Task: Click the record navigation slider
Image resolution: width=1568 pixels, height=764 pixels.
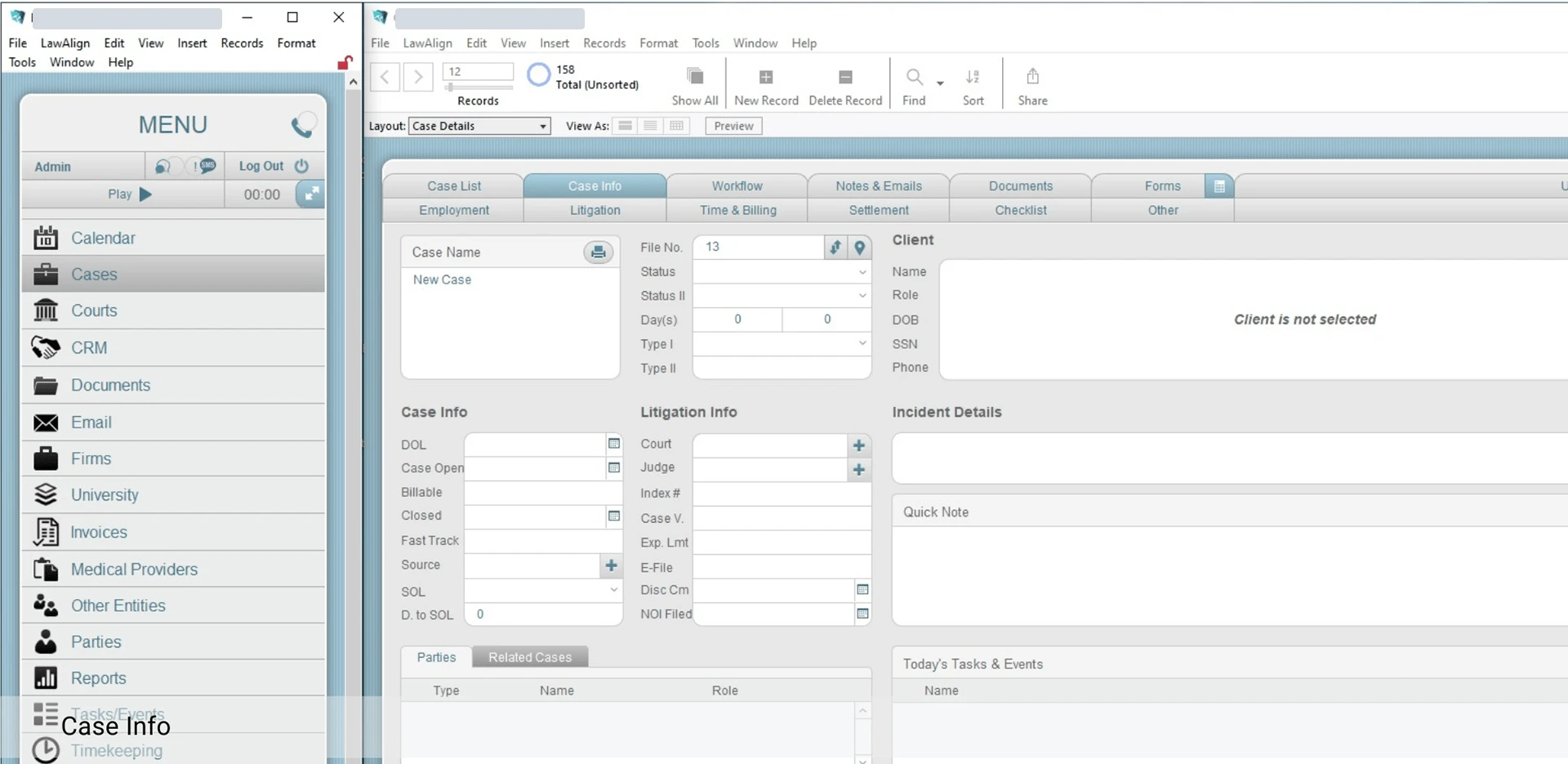Action: 478,87
